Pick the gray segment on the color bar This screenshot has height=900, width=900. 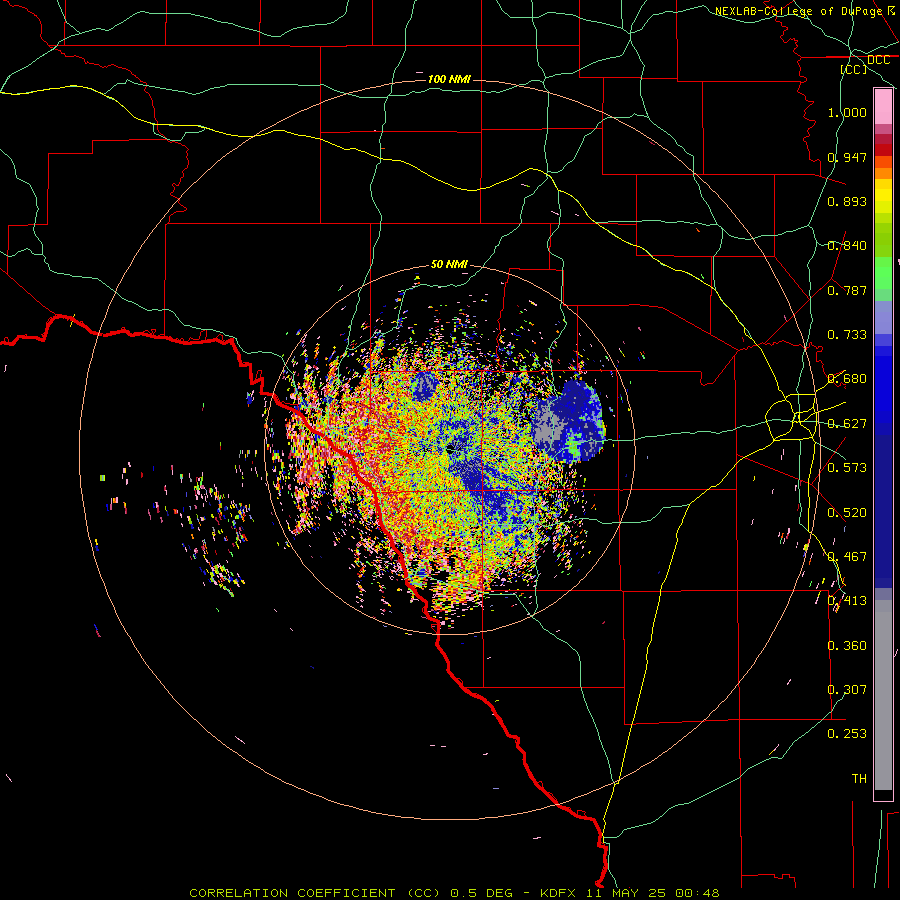coord(883,695)
